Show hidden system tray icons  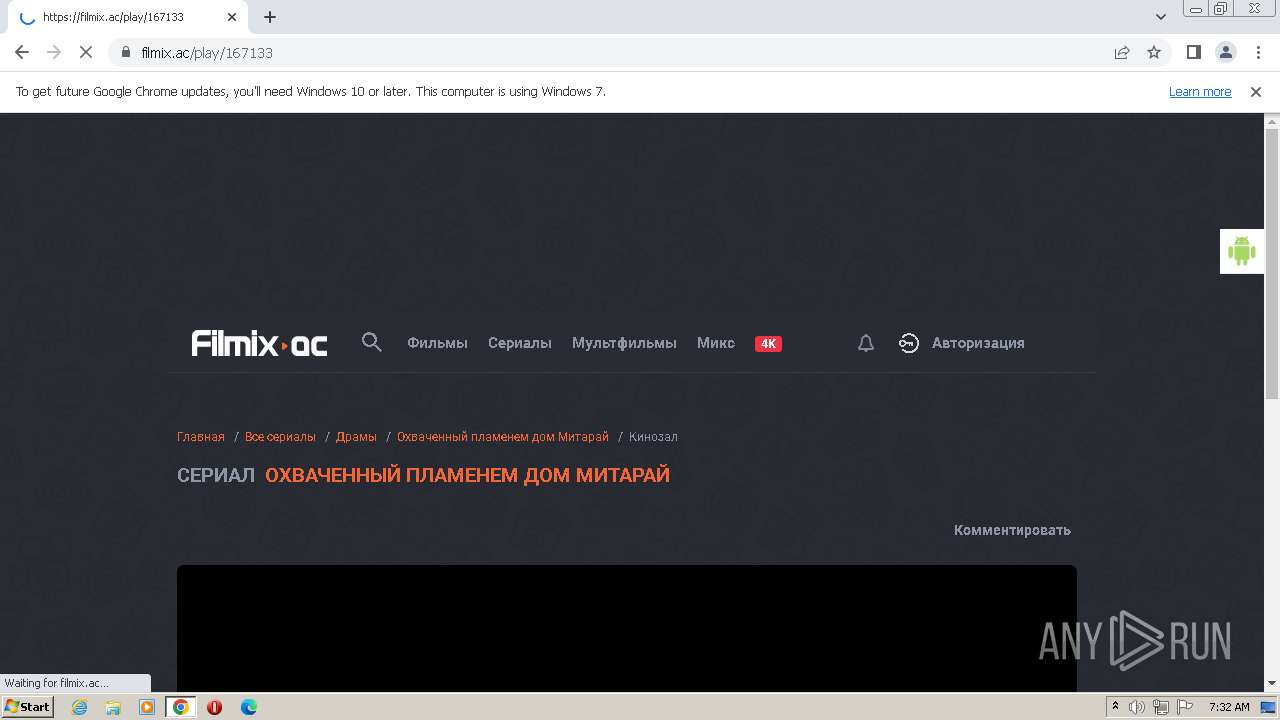(x=1115, y=707)
